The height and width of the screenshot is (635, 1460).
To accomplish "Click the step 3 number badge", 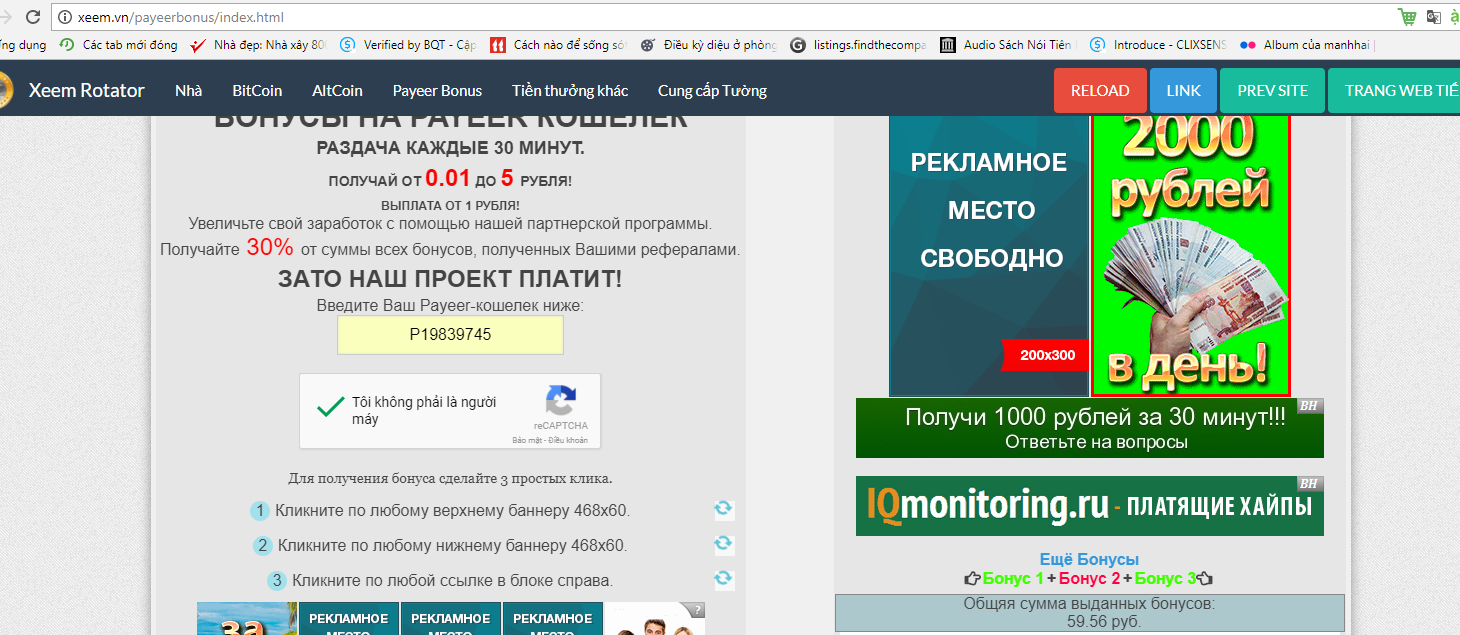I will pyautogui.click(x=277, y=581).
